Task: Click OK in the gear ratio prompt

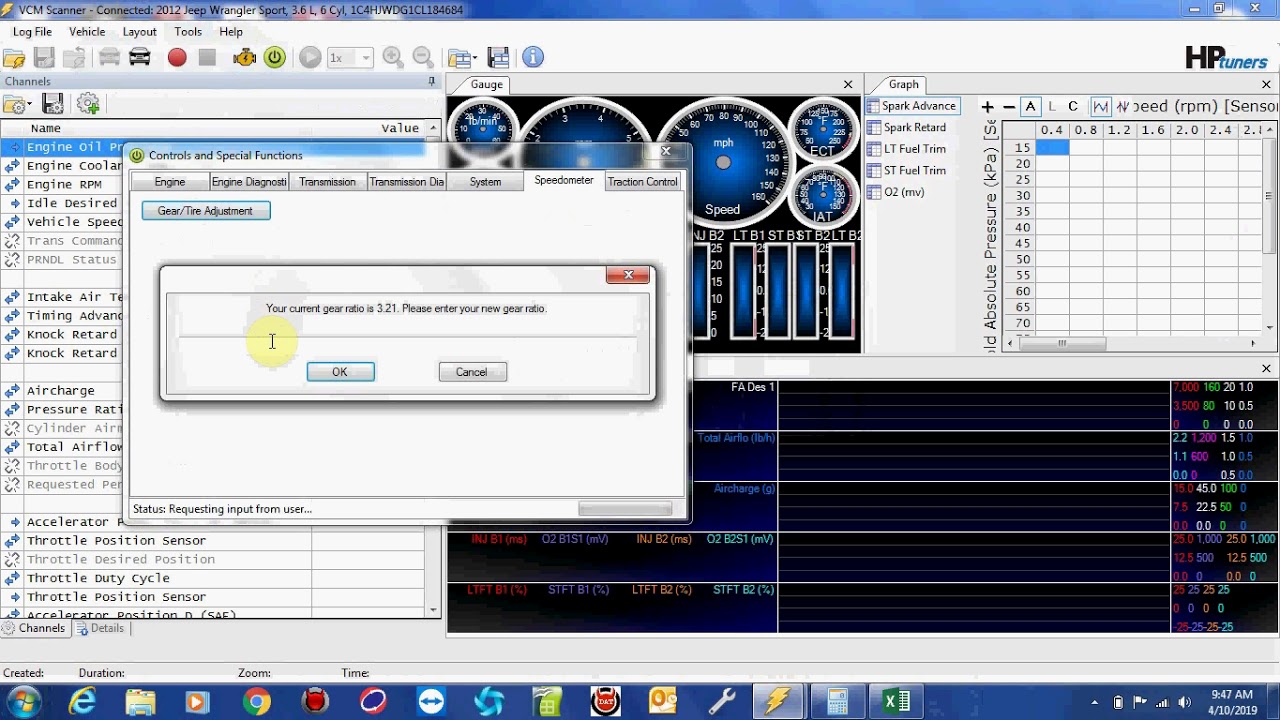Action: (x=340, y=372)
